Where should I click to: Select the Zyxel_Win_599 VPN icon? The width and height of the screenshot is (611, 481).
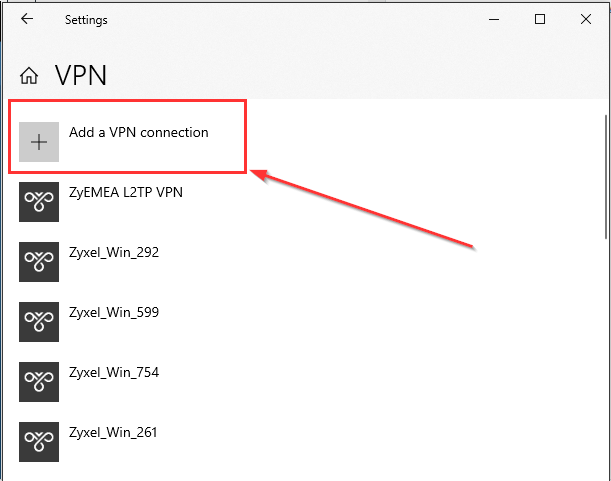coord(39,322)
